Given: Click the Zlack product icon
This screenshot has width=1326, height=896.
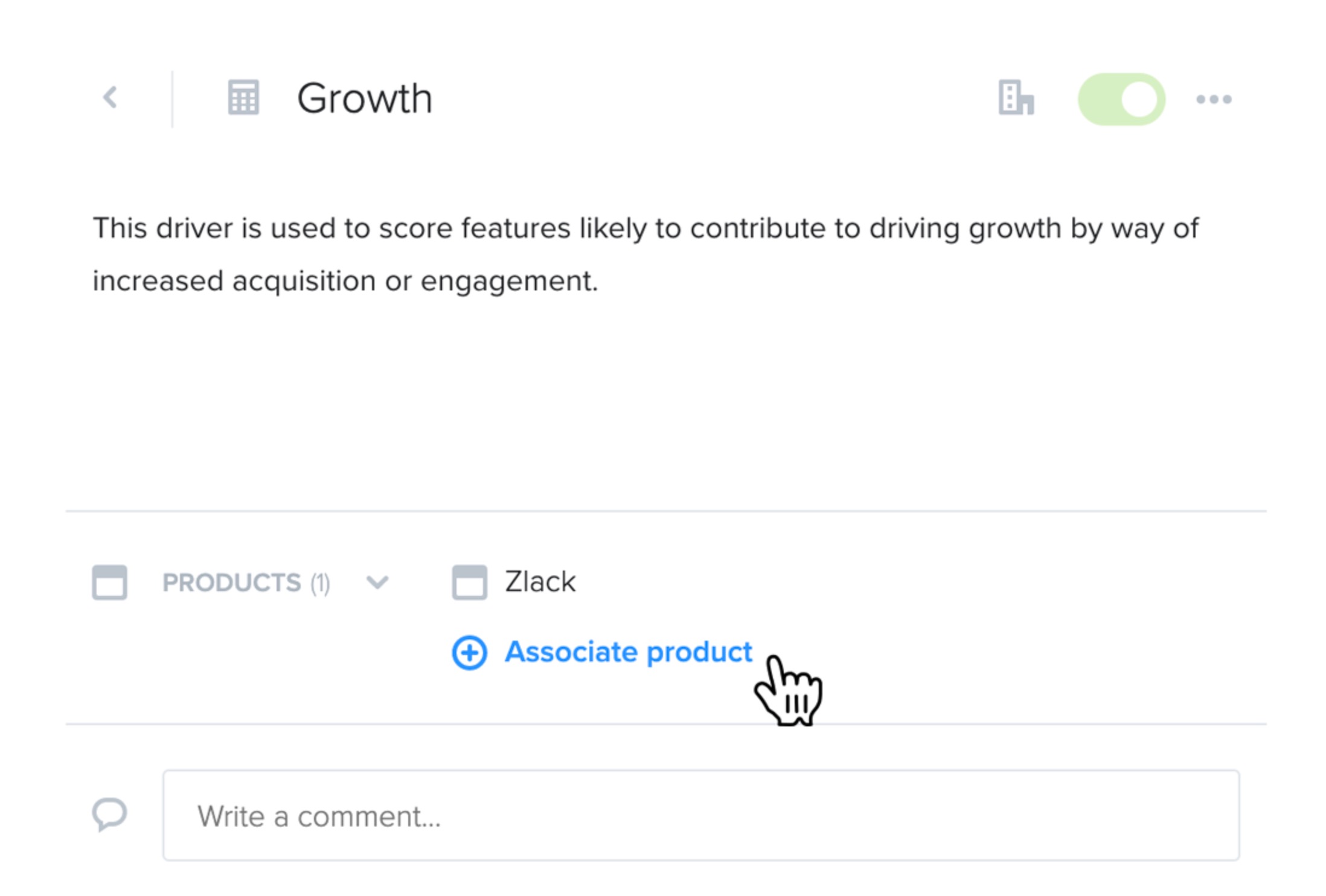Looking at the screenshot, I should 469,582.
